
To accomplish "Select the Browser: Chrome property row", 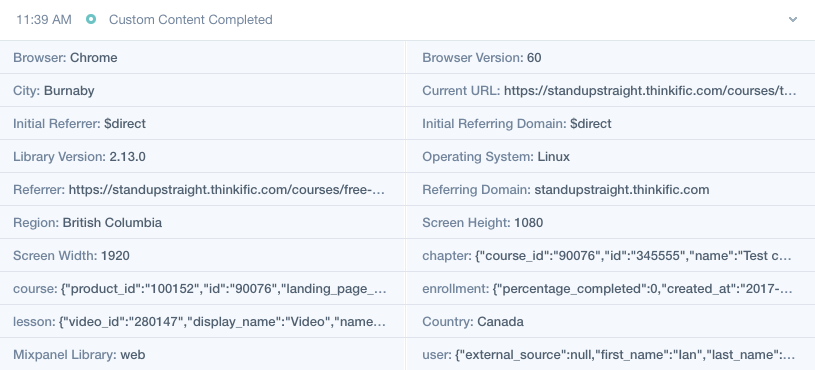I will (x=203, y=57).
